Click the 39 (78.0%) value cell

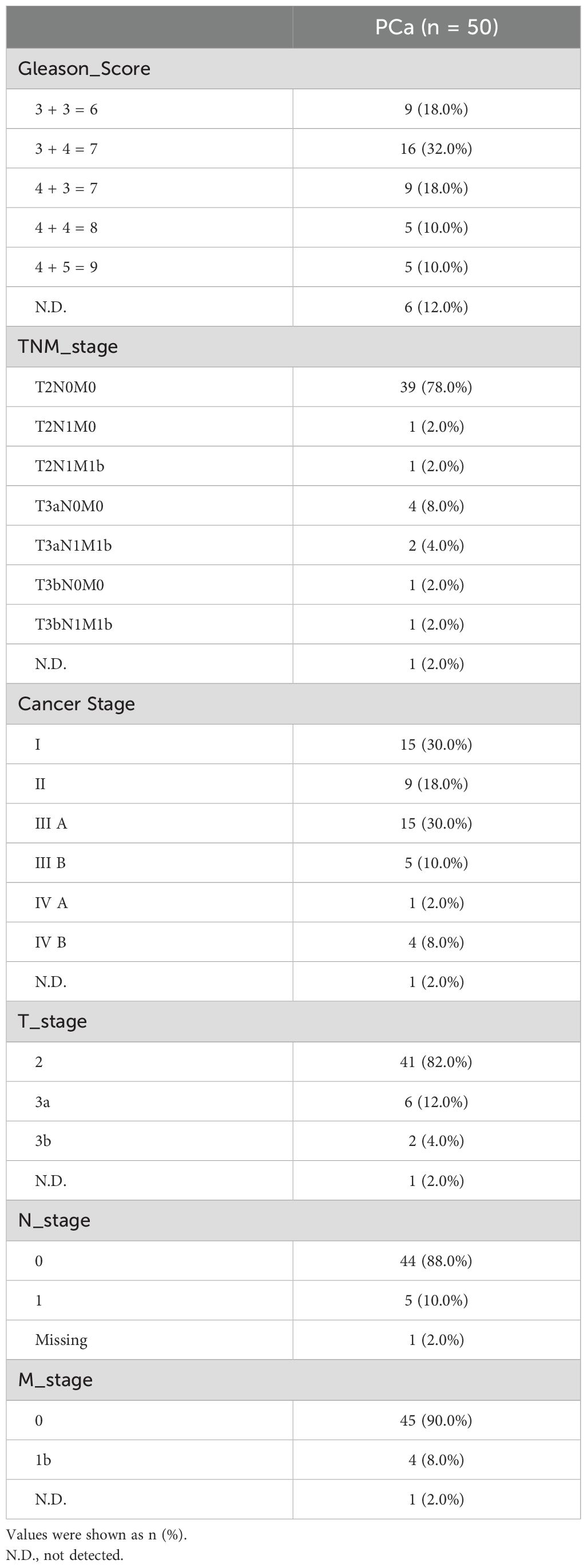pos(436,387)
